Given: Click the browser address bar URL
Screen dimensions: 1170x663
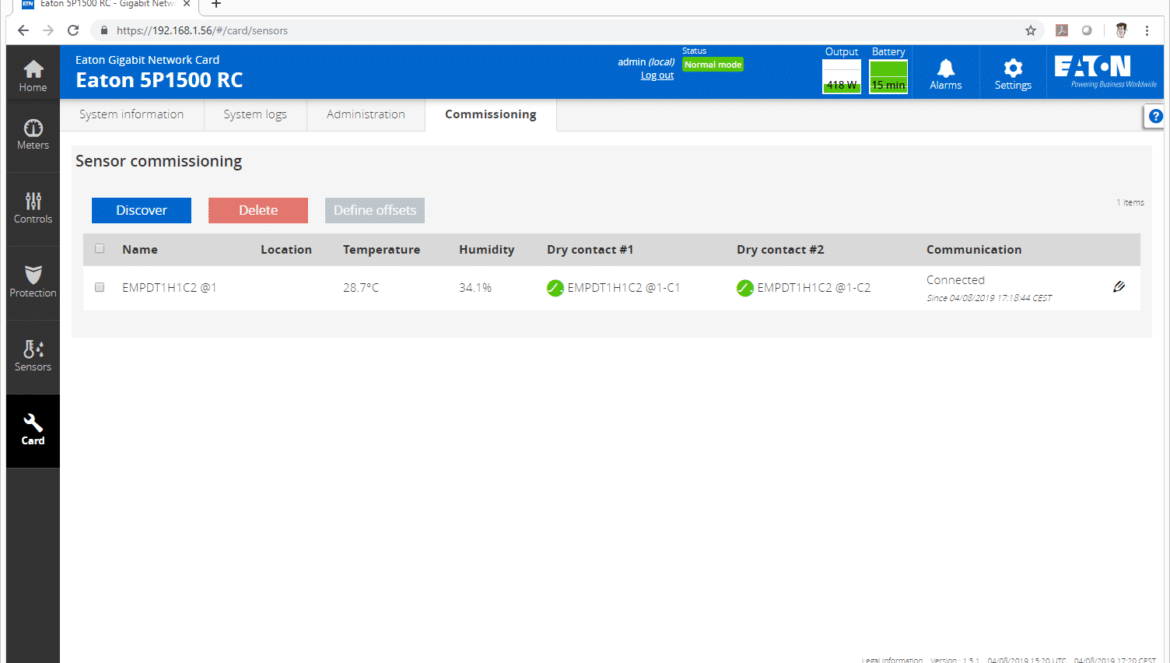Looking at the screenshot, I should click(x=201, y=31).
